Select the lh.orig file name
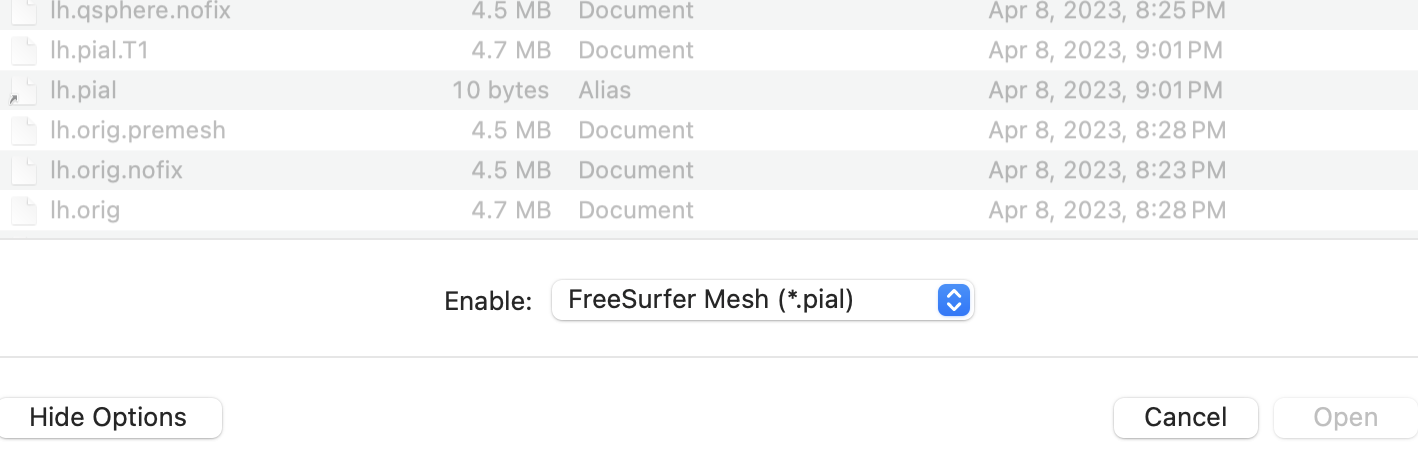1418x466 pixels. (85, 211)
